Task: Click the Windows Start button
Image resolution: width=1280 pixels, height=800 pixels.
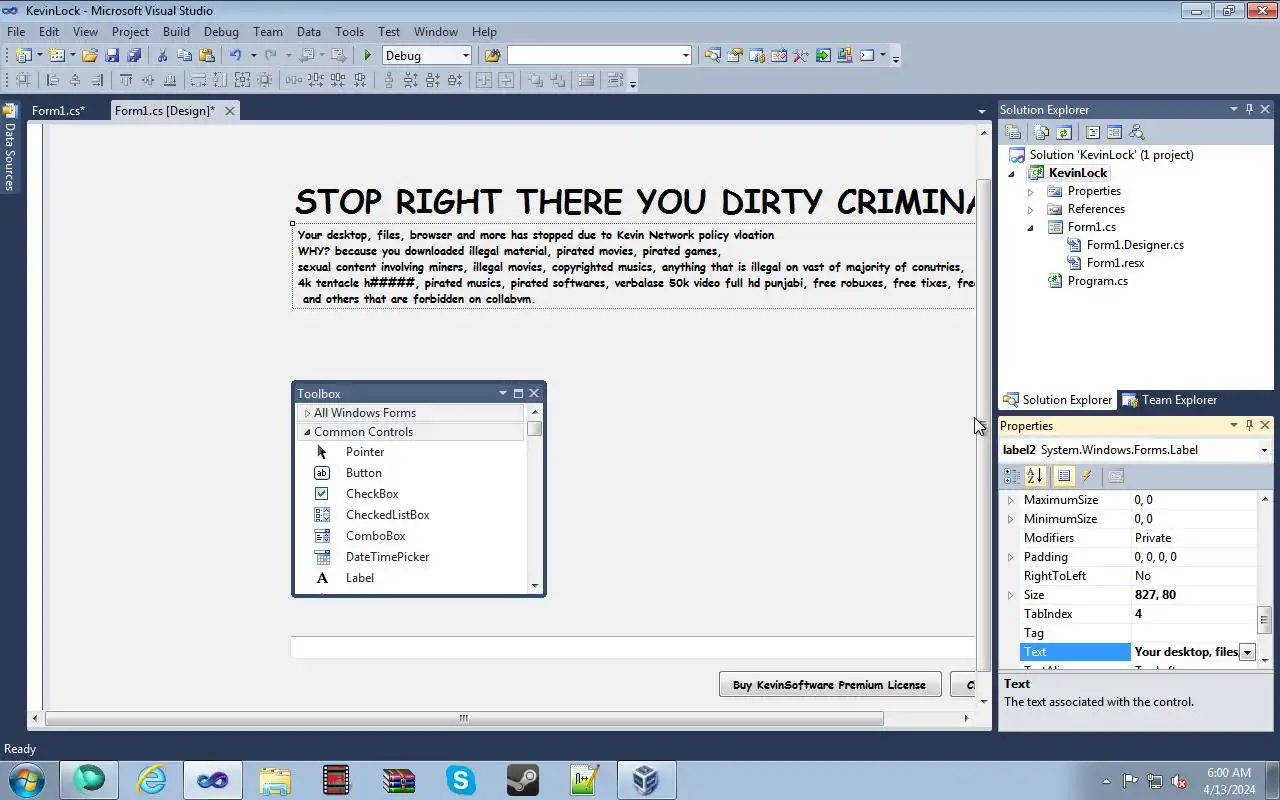Action: pos(25,780)
